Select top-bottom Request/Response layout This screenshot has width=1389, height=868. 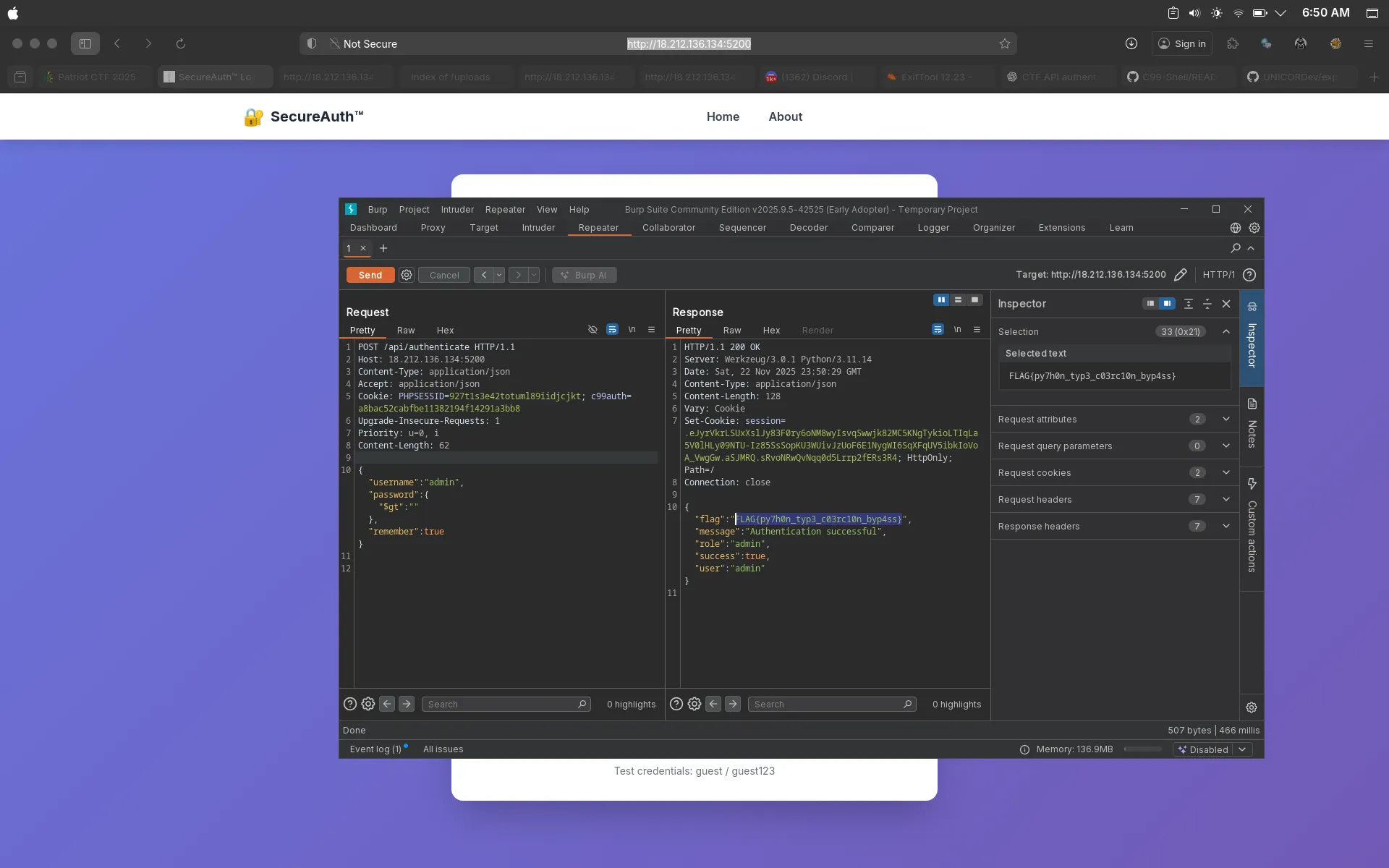(958, 300)
